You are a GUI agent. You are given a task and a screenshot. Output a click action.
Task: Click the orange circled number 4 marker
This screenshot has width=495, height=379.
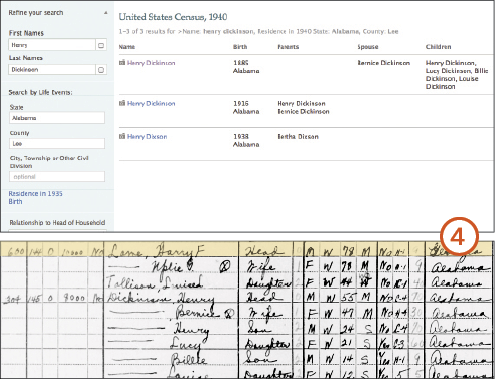coord(459,237)
